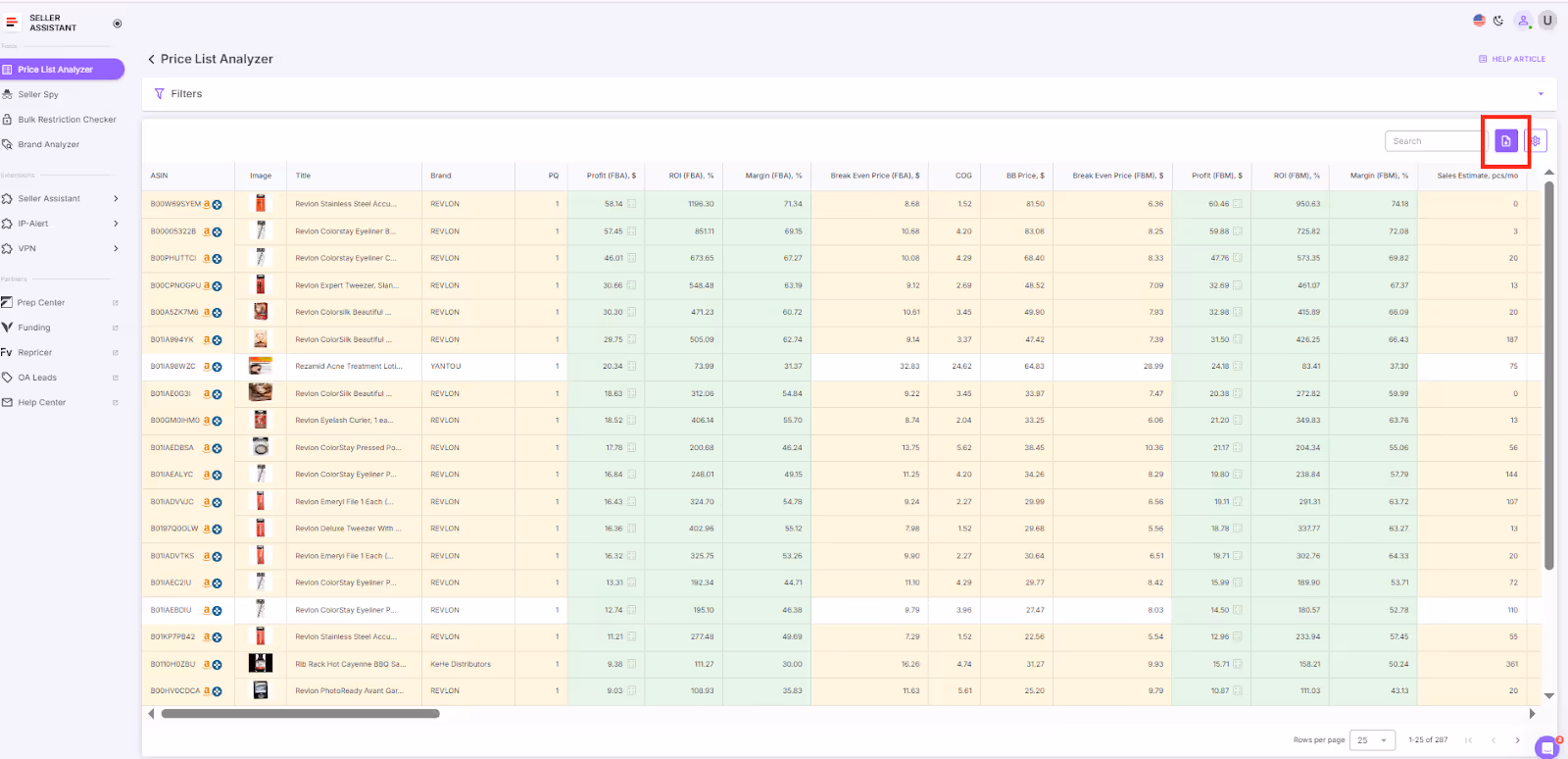Image resolution: width=1568 pixels, height=759 pixels.
Task: Open table settings gear button
Action: coord(1536,141)
